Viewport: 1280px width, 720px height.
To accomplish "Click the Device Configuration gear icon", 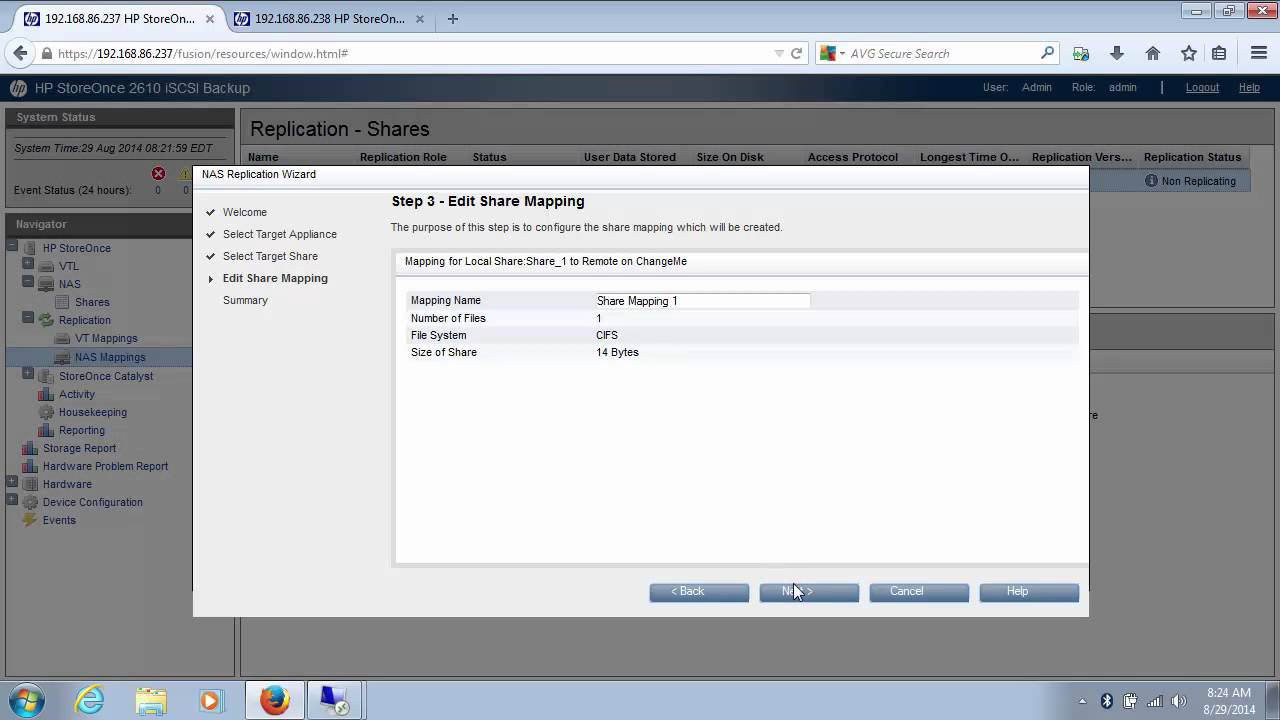I will [x=30, y=502].
